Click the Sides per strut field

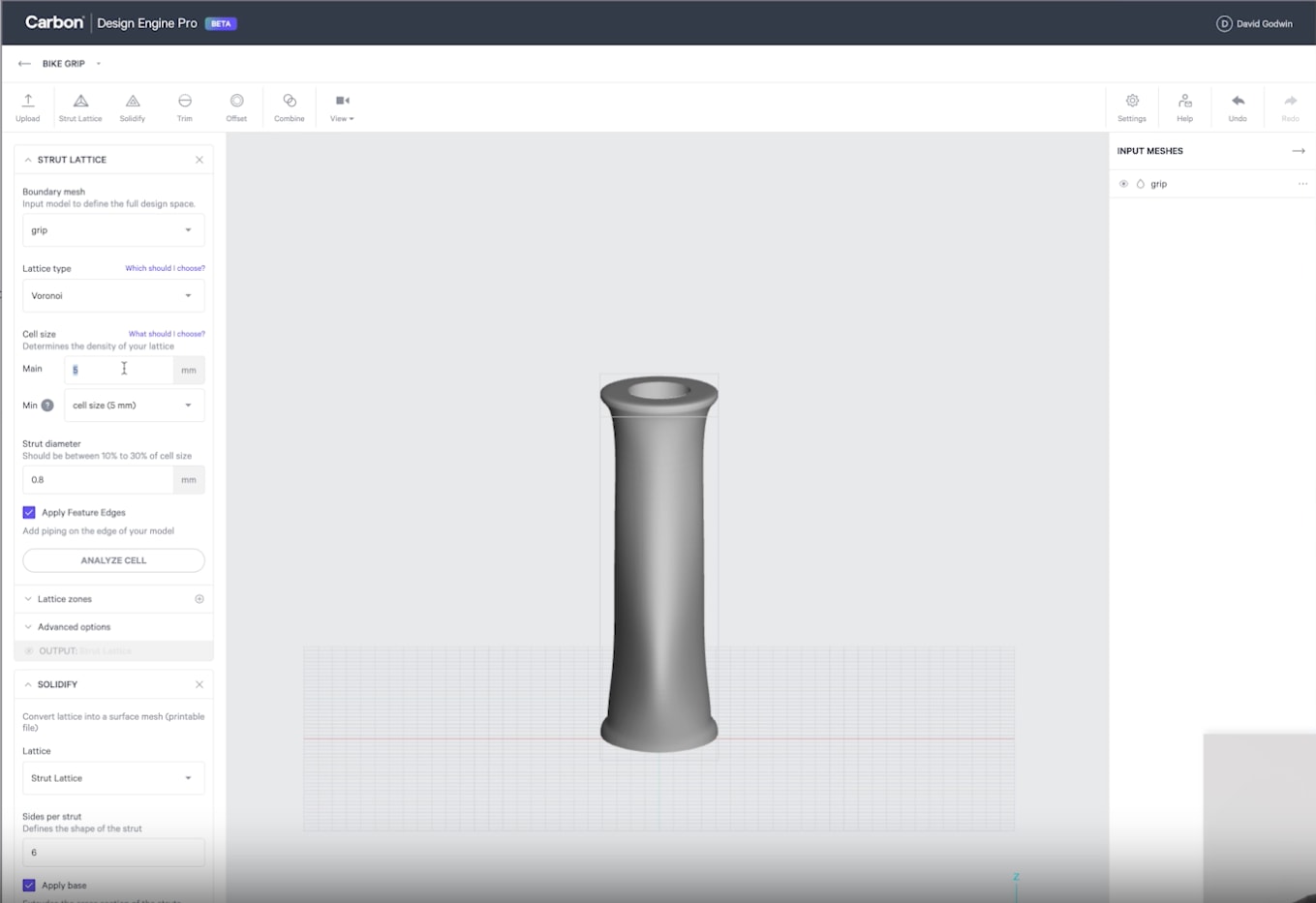point(113,853)
